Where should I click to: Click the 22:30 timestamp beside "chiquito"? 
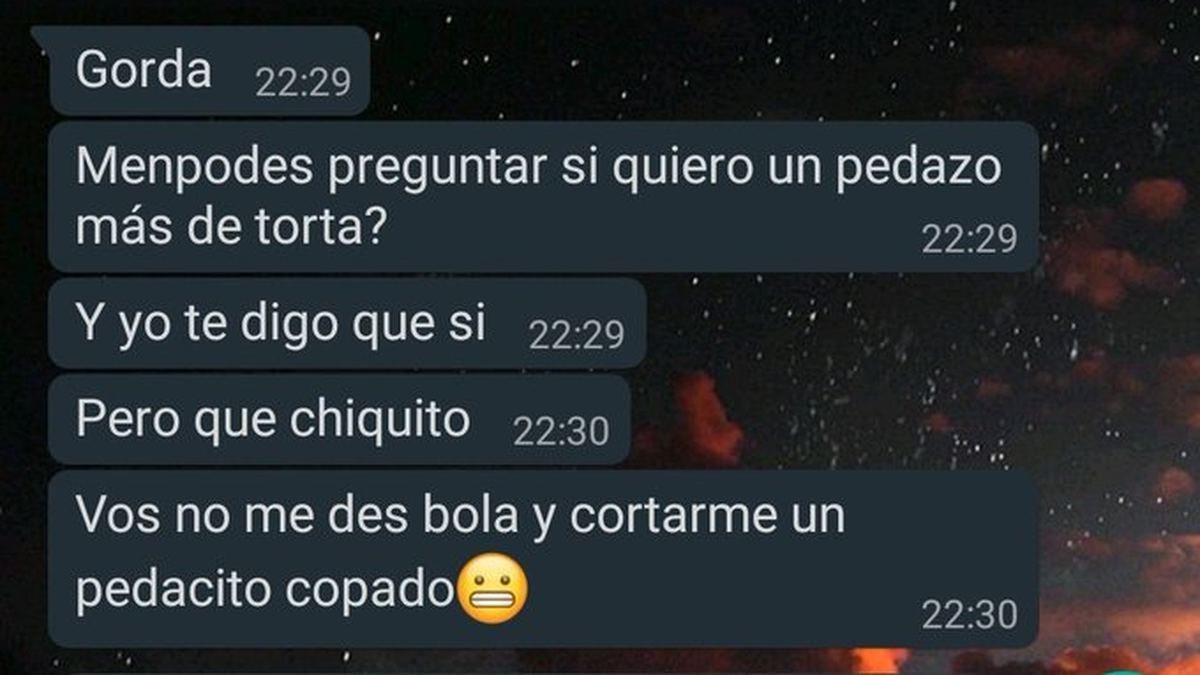[561, 432]
